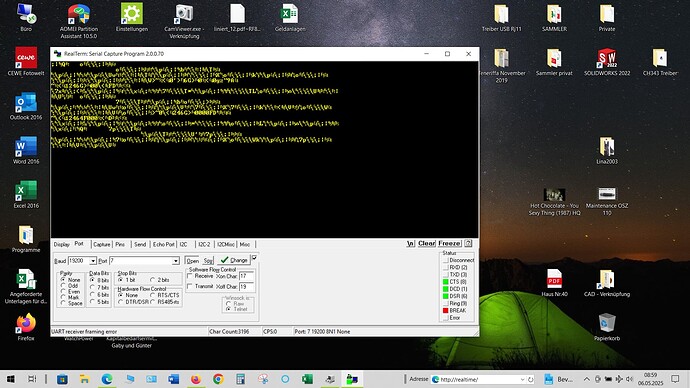
Task: Open the Misc tab
Action: coord(245,244)
